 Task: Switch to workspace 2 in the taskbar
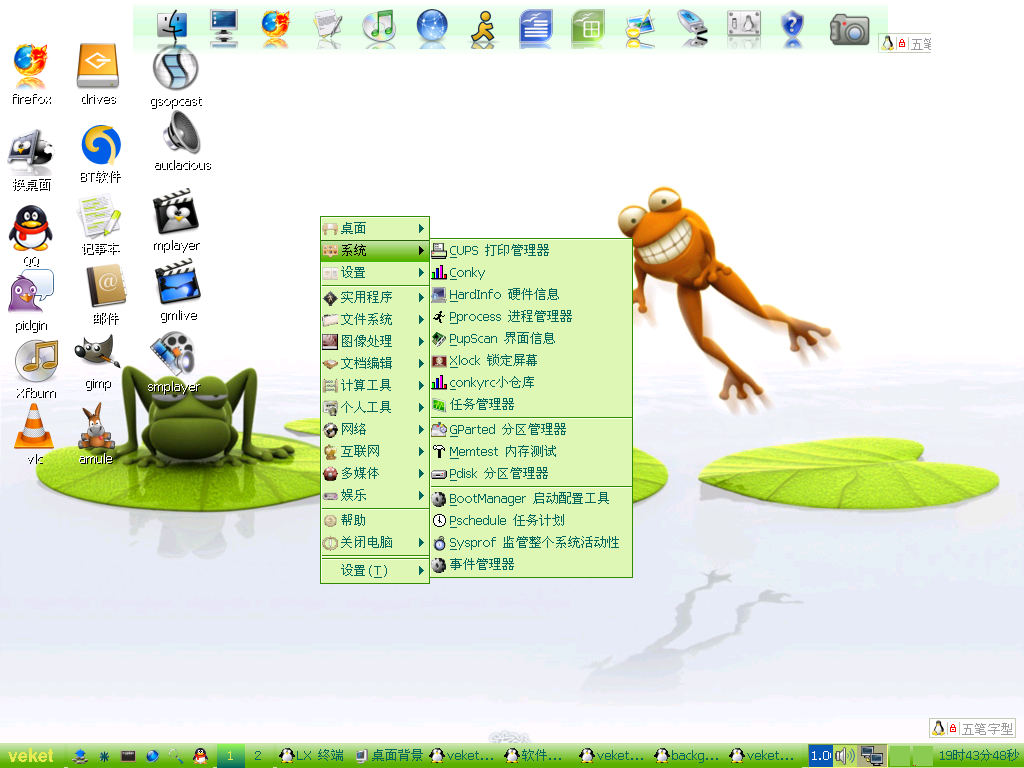click(258, 756)
